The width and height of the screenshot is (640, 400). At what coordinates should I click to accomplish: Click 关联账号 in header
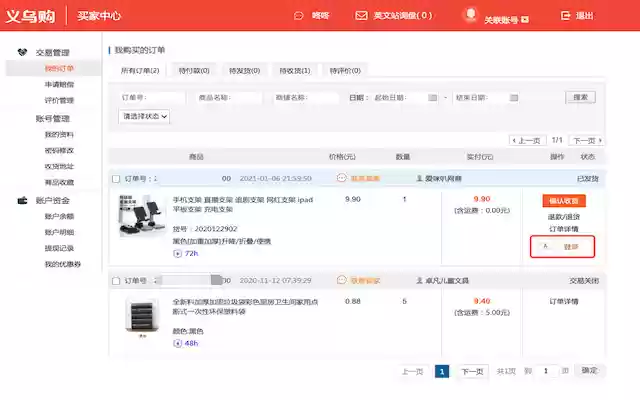501,20
